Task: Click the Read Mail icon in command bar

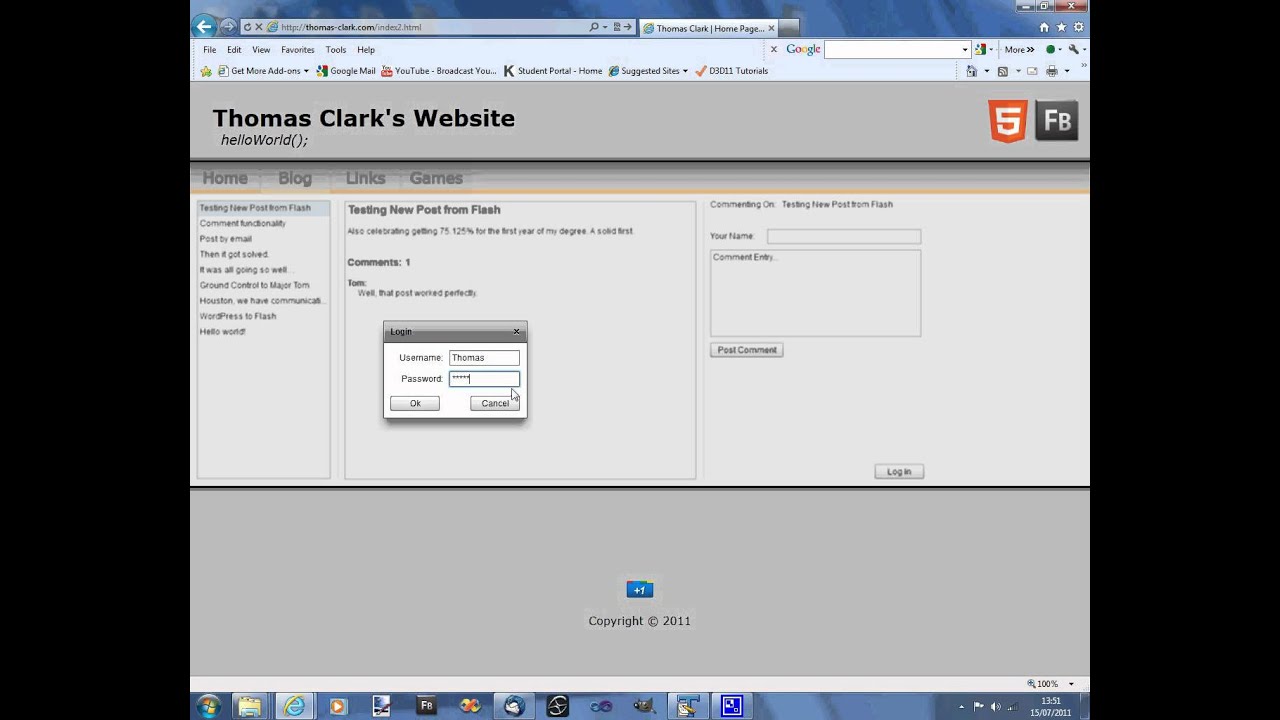Action: (1032, 71)
